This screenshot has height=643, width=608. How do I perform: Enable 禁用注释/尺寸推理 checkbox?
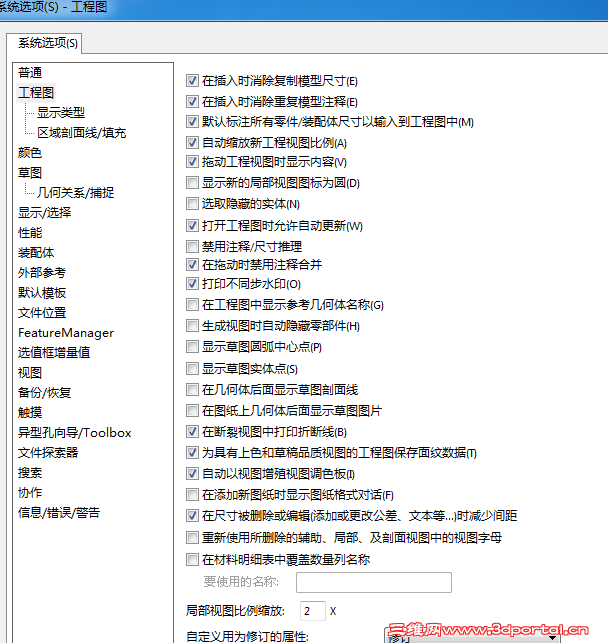pyautogui.click(x=192, y=246)
